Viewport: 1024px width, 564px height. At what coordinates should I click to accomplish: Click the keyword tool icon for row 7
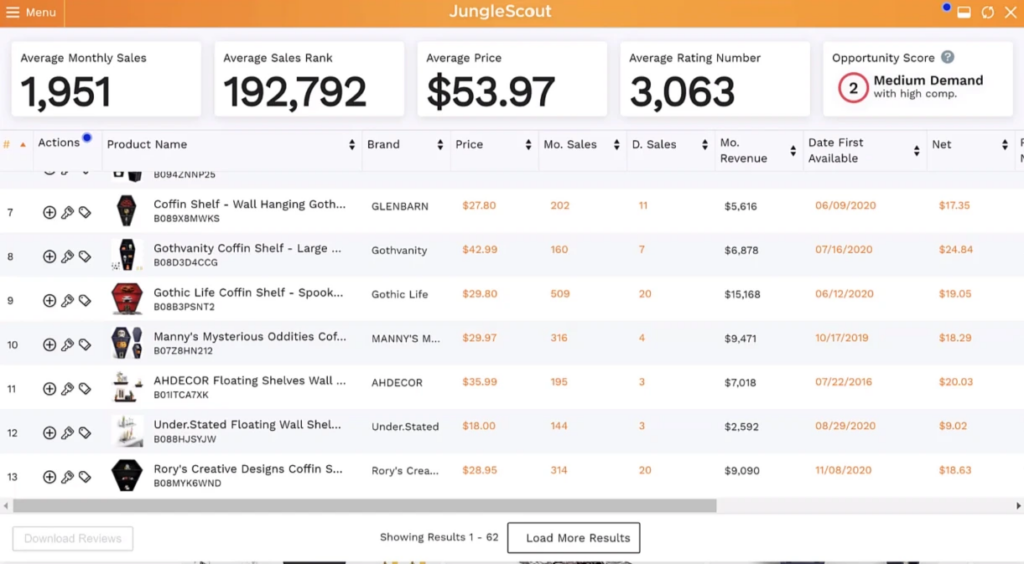pyautogui.click(x=67, y=212)
